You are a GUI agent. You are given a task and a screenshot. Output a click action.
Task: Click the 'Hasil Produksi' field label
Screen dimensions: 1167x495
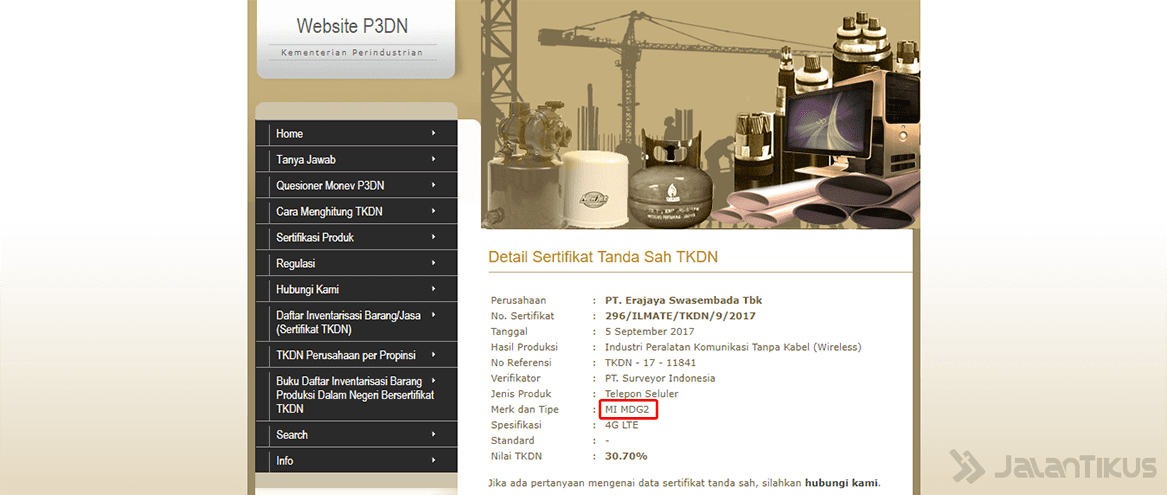coord(525,347)
